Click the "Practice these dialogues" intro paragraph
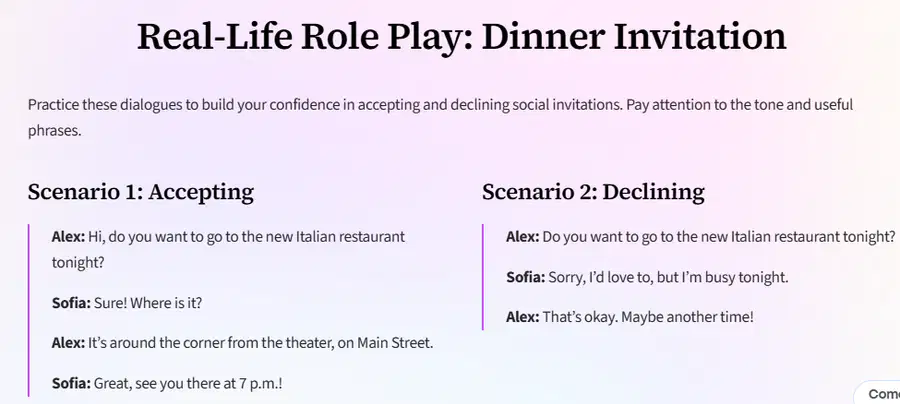This screenshot has width=900, height=404. click(440, 118)
